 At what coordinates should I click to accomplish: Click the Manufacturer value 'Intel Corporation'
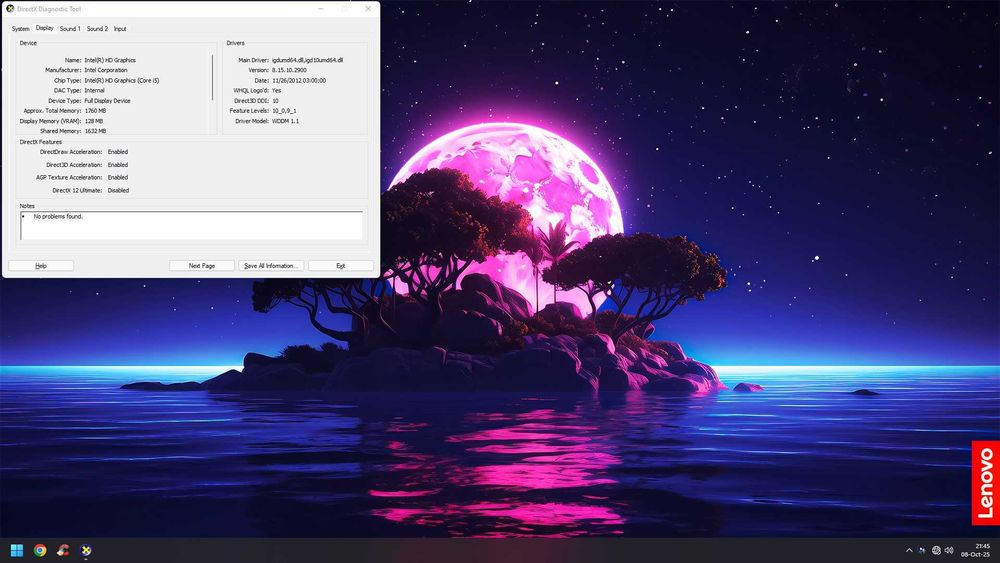[106, 70]
